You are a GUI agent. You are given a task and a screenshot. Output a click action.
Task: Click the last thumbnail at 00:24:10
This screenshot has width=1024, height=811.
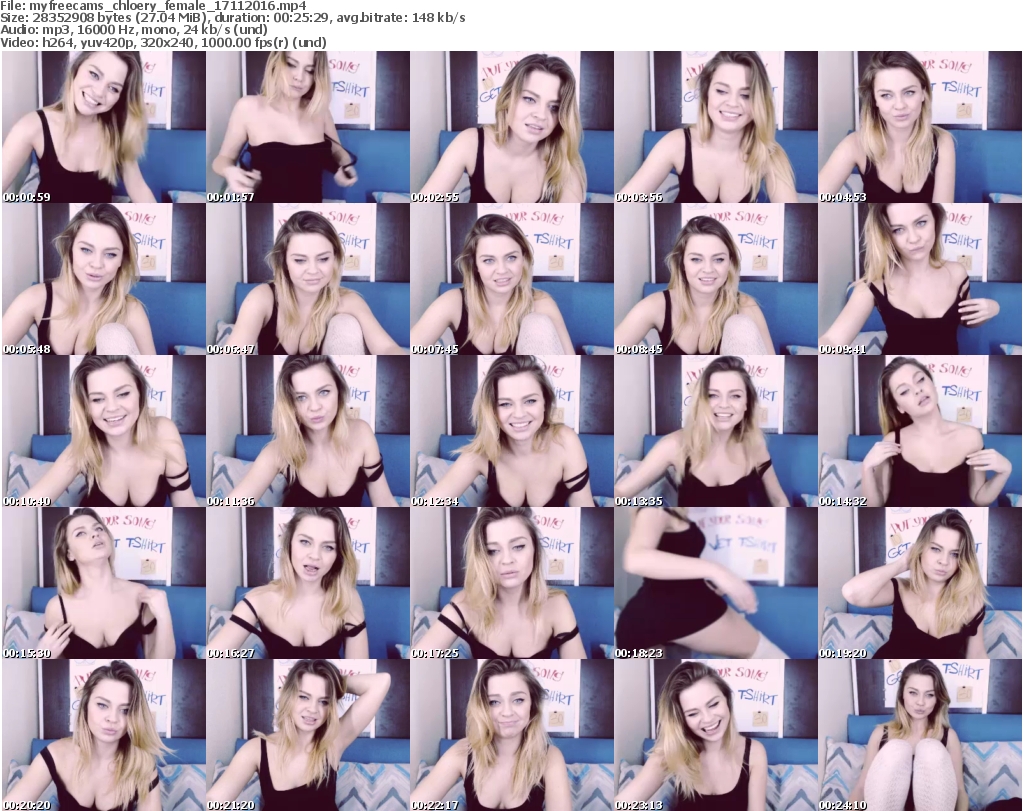click(x=919, y=735)
